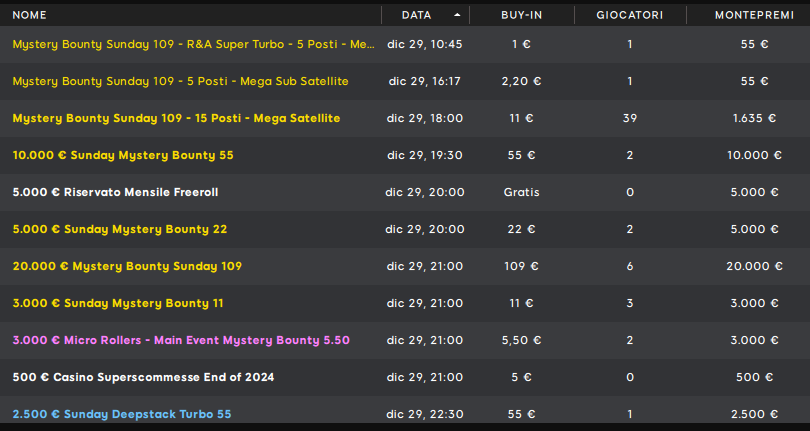
Task: Select 3.000 € Sunday Mystery Bounty 11
Action: click(x=118, y=303)
